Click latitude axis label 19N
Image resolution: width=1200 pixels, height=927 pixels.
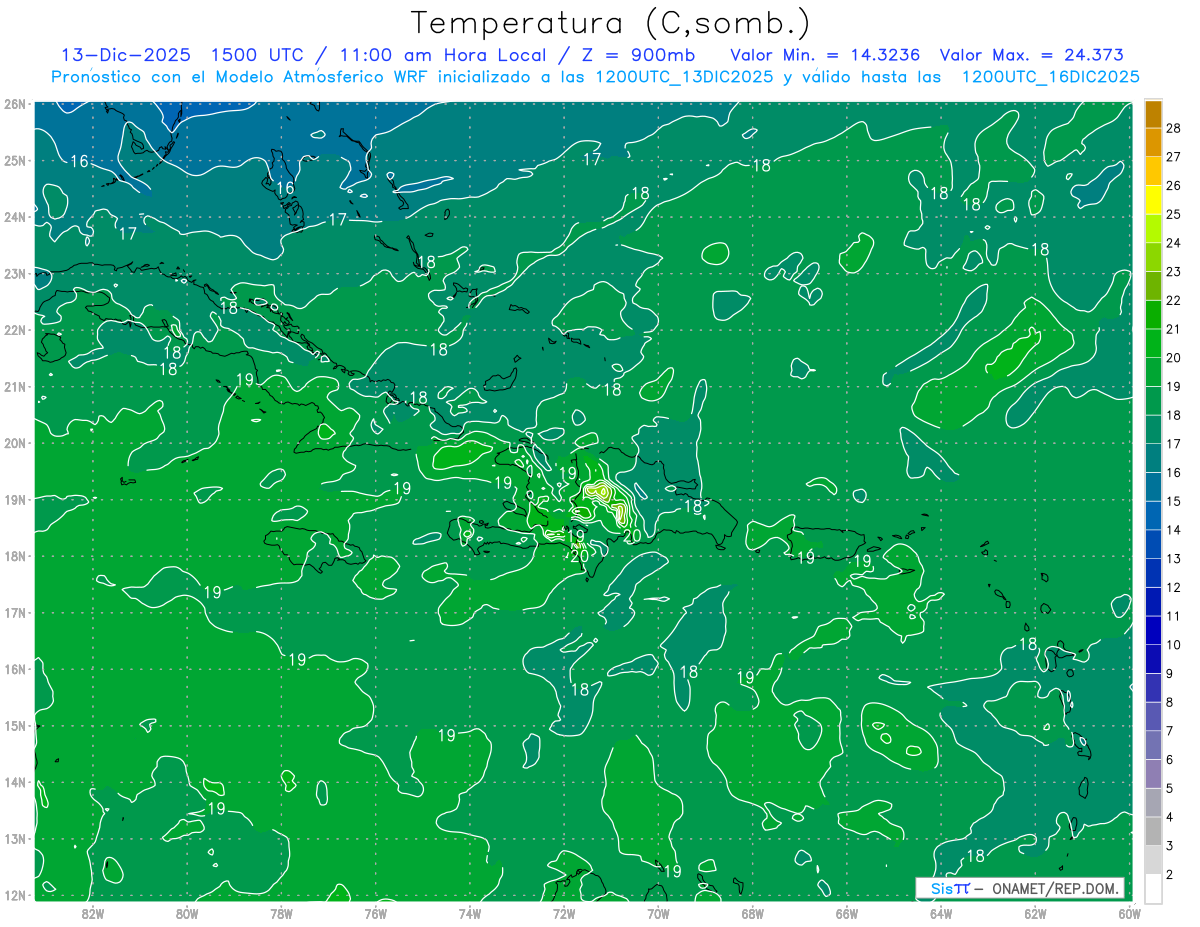coord(15,499)
